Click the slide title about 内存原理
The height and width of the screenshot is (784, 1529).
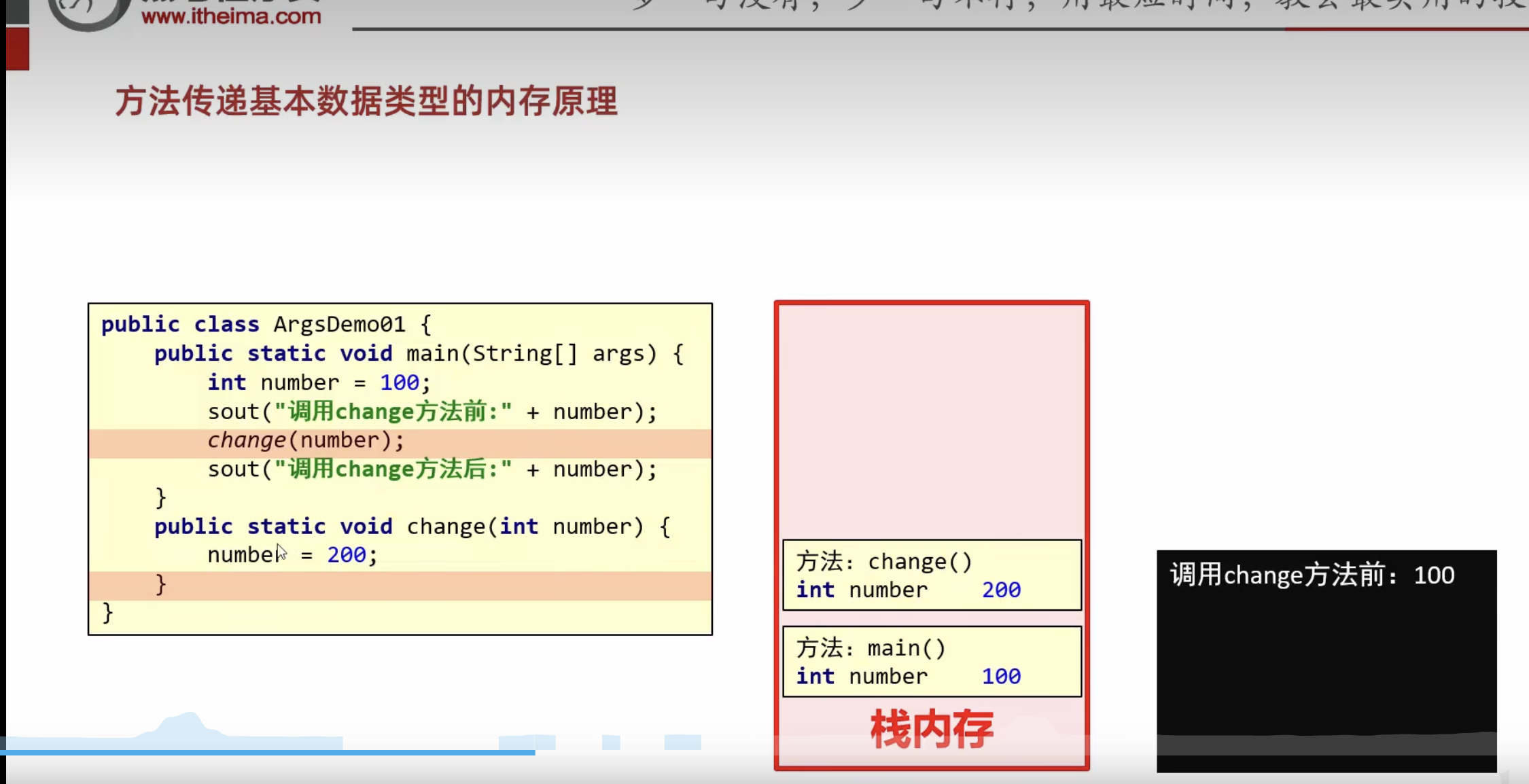pos(366,102)
